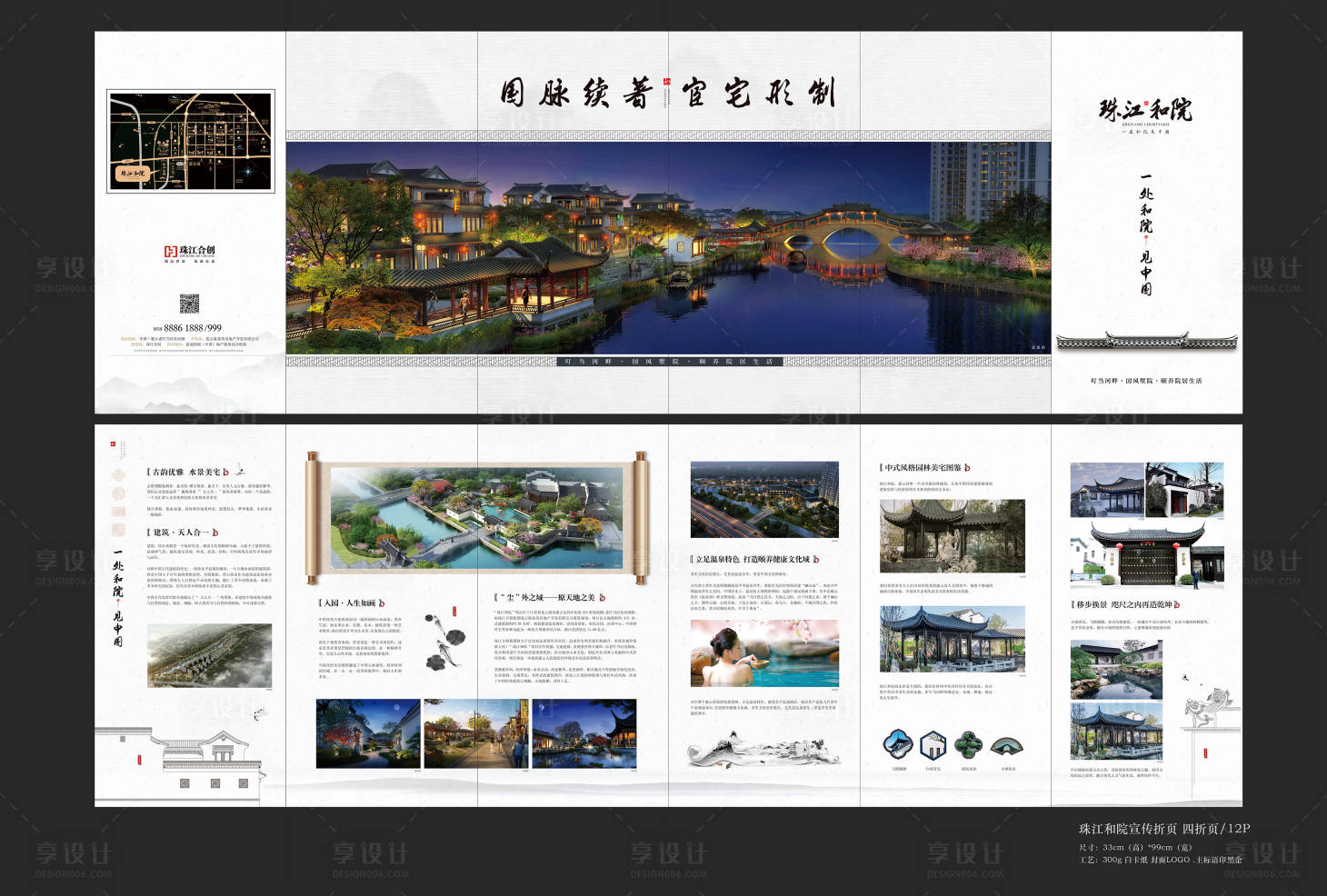Image resolution: width=1327 pixels, height=896 pixels.
Task: Click the fan-shaped bridge icon
Action: click(1006, 747)
